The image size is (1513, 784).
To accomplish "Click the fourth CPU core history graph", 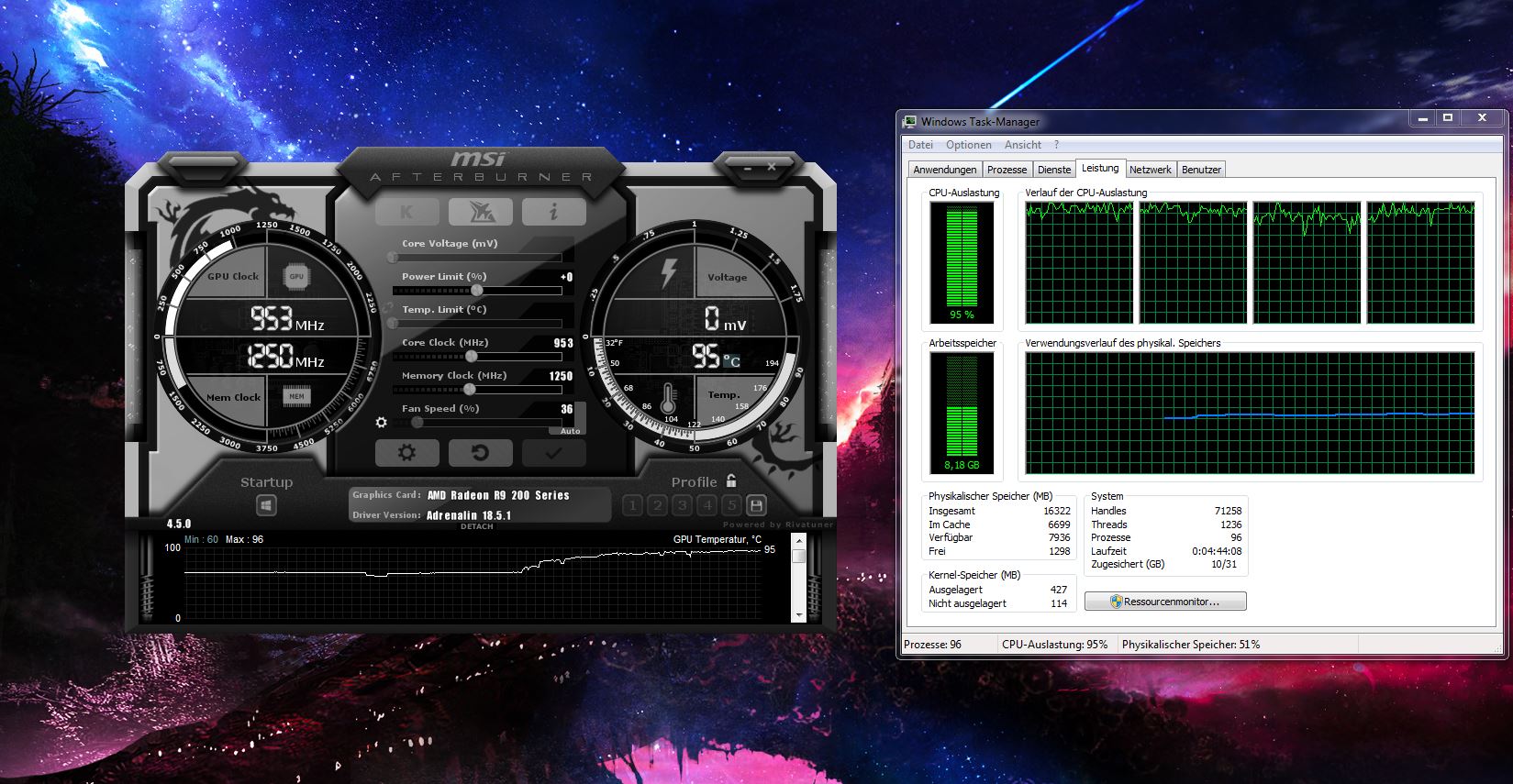I will [1420, 262].
